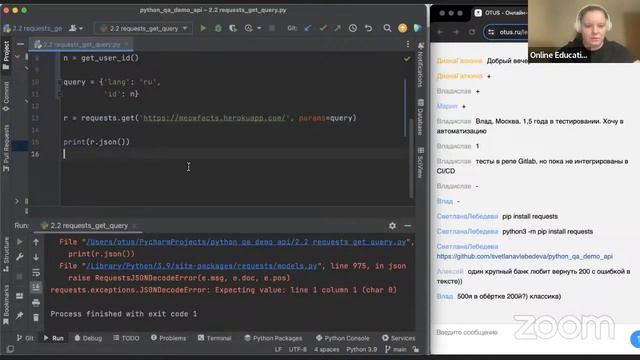Click the inspection green checkmark in editor

click(407, 59)
